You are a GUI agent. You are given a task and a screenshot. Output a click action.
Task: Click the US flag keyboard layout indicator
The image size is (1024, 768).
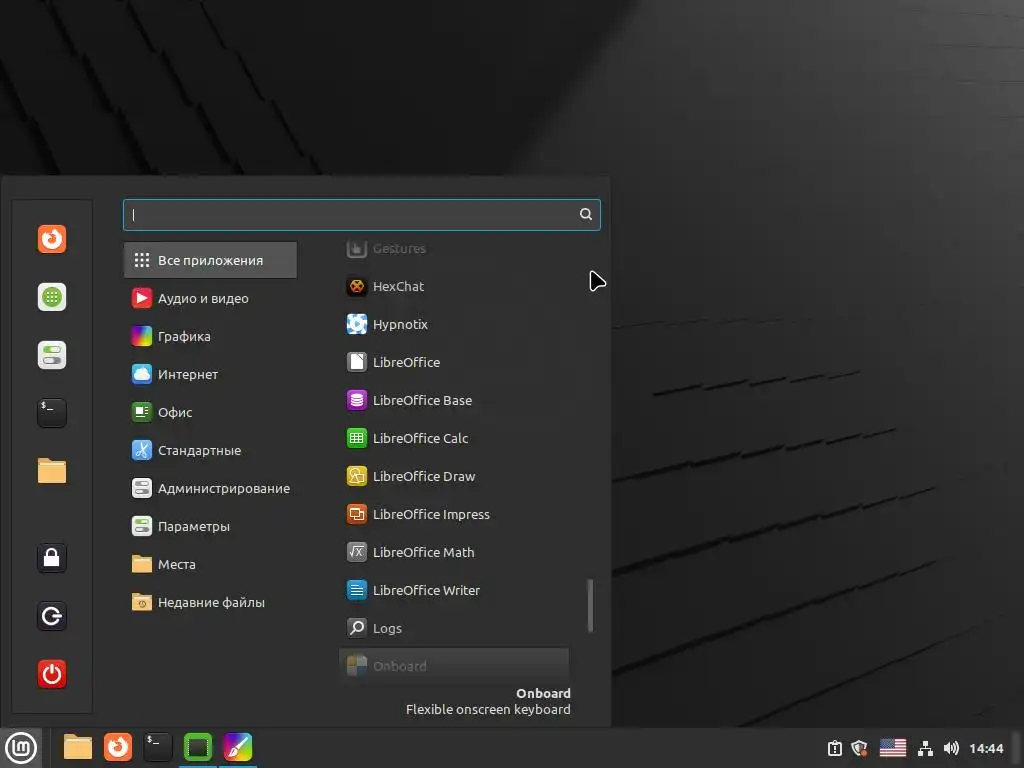(892, 748)
